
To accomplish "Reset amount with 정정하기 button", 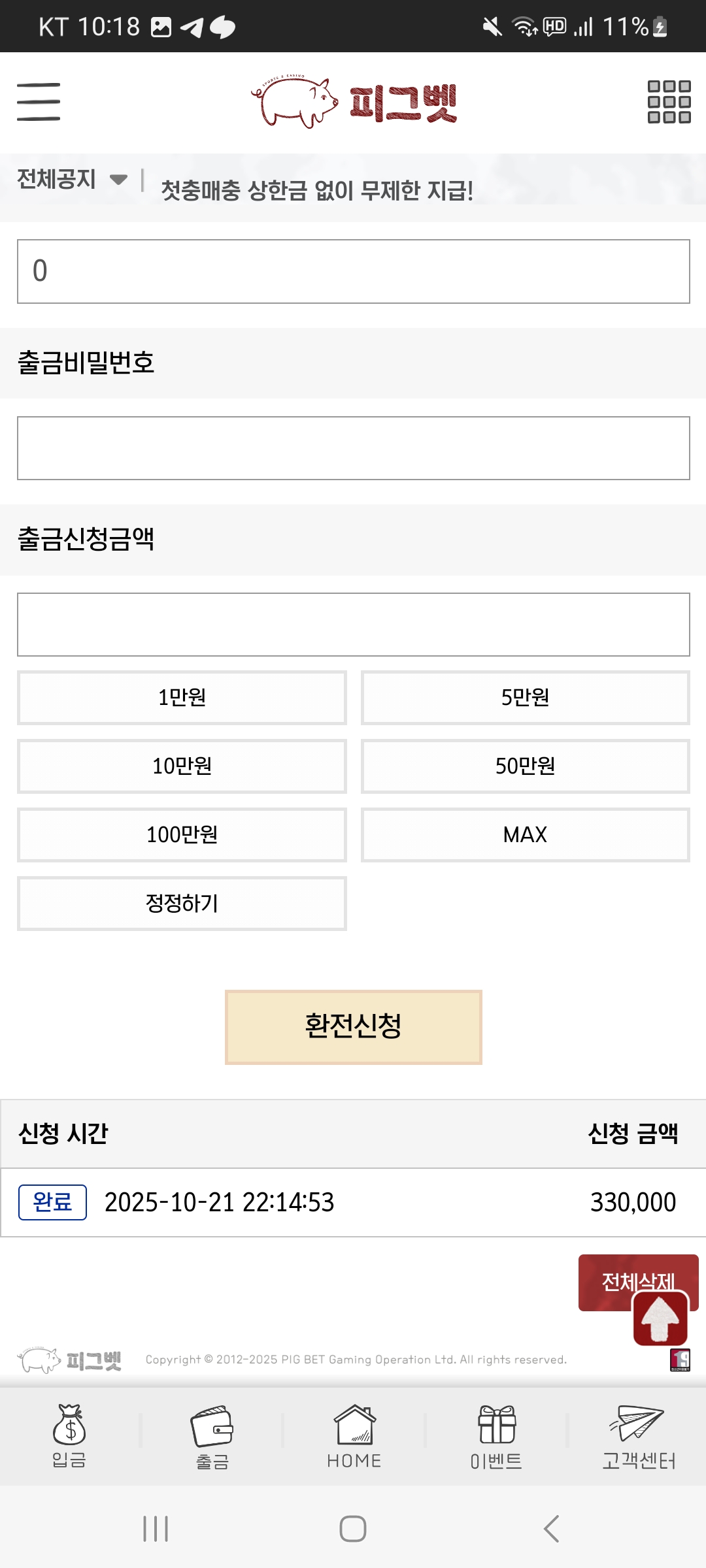I will pyautogui.click(x=182, y=904).
